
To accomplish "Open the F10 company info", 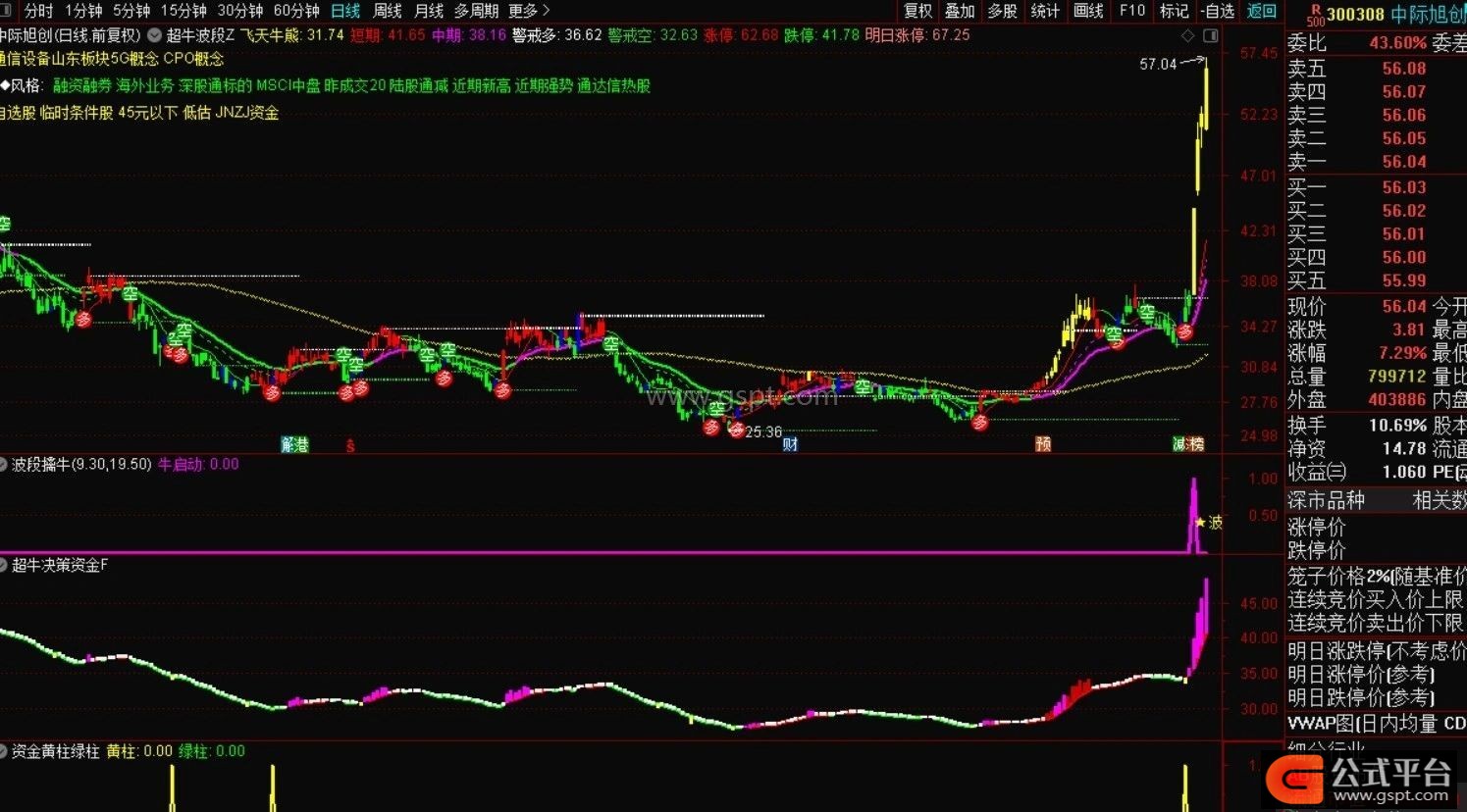I will 1131,11.
